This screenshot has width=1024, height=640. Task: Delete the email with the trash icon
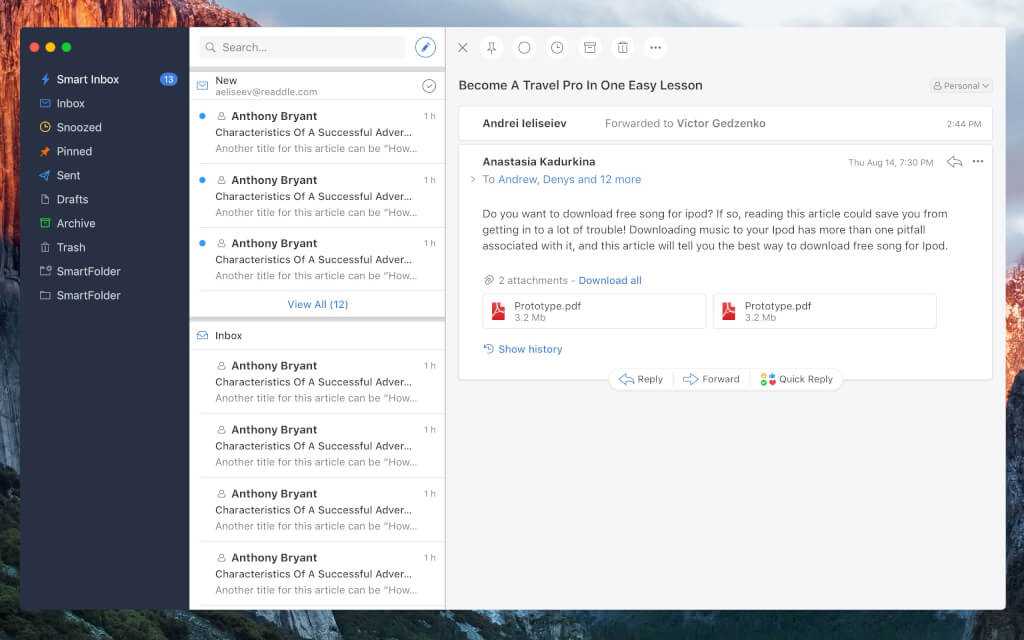click(622, 47)
